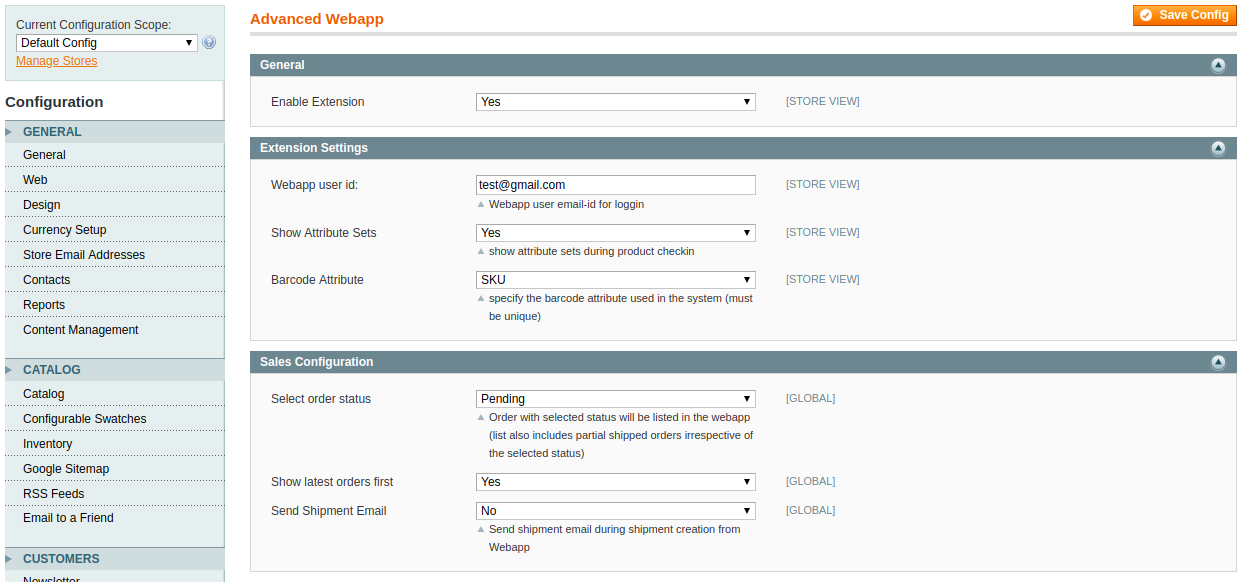This screenshot has height=582, width=1254.
Task: Open the Select order status dropdown
Action: pos(615,398)
